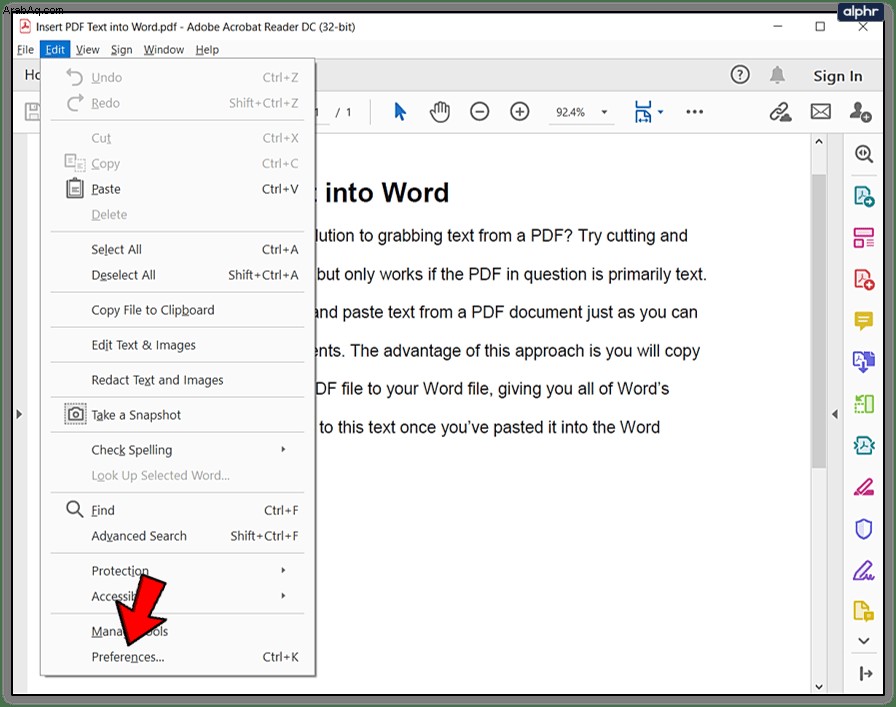Click the vertical document scrollbar
Screen dimensions: 896x707
(x=819, y=320)
